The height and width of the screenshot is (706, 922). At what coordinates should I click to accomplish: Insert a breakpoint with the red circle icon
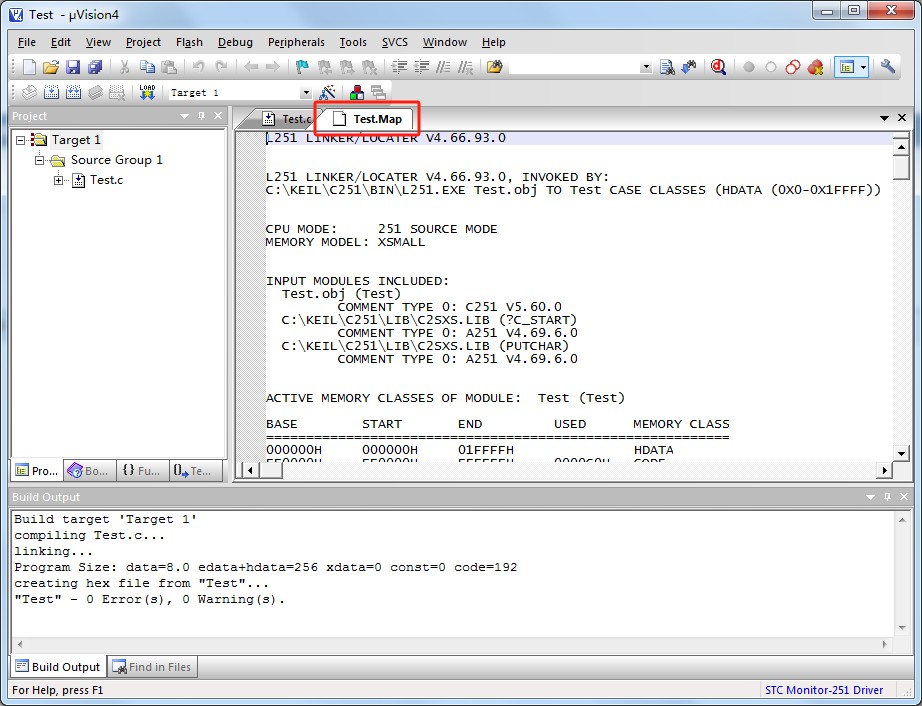749,67
